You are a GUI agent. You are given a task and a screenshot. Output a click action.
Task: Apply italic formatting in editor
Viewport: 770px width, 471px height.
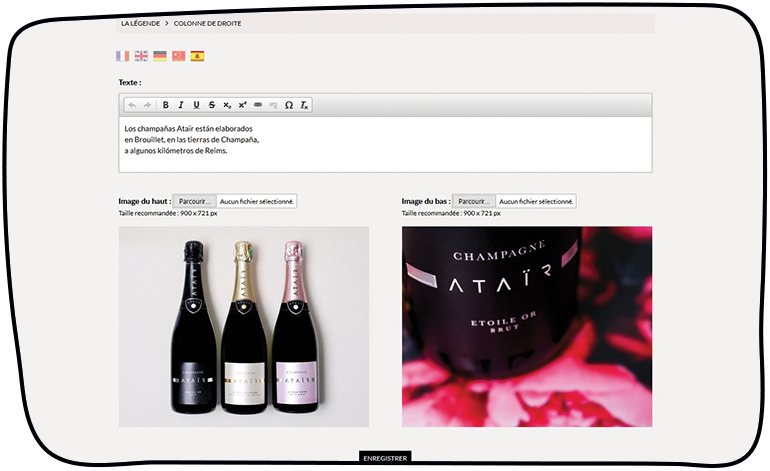(x=181, y=105)
